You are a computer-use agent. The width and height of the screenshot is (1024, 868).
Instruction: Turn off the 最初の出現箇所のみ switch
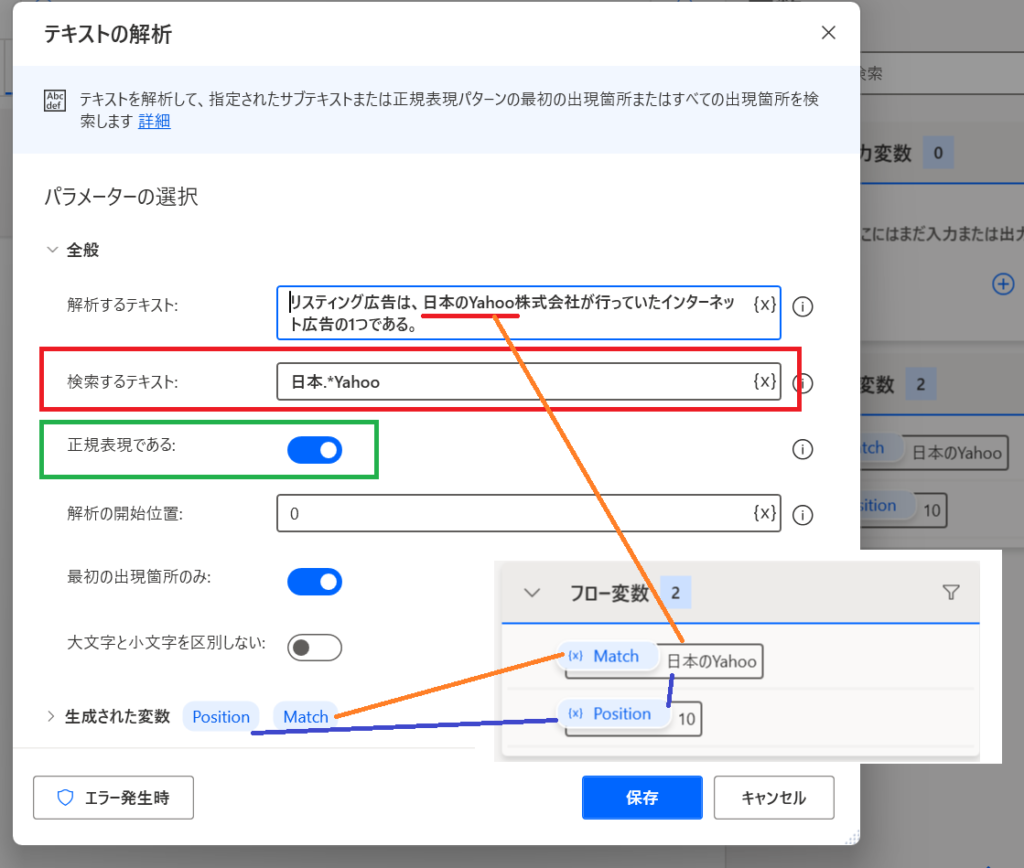point(315,581)
